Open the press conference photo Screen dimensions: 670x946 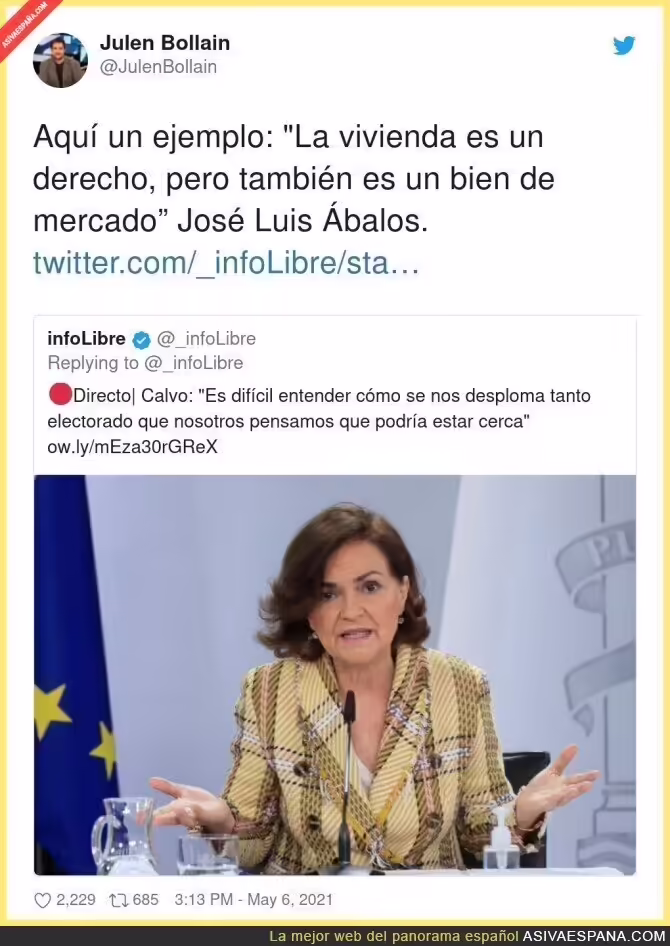(x=335, y=675)
